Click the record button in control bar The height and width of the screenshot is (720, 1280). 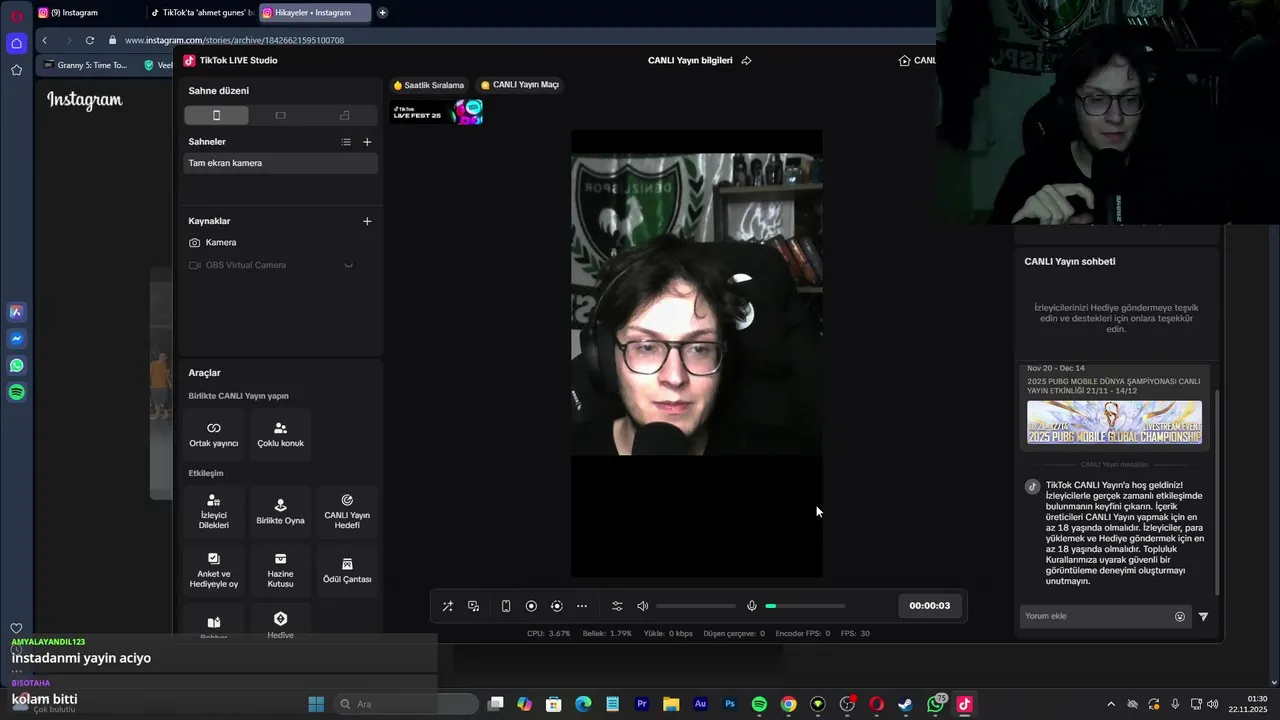click(x=531, y=606)
